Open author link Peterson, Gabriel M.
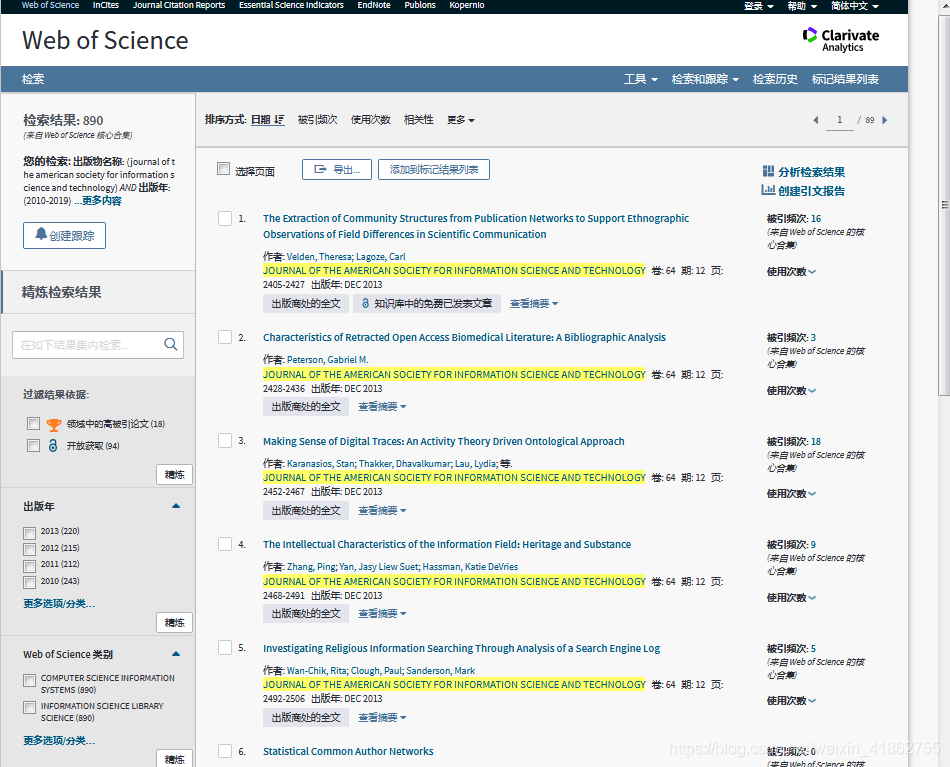 coord(328,360)
